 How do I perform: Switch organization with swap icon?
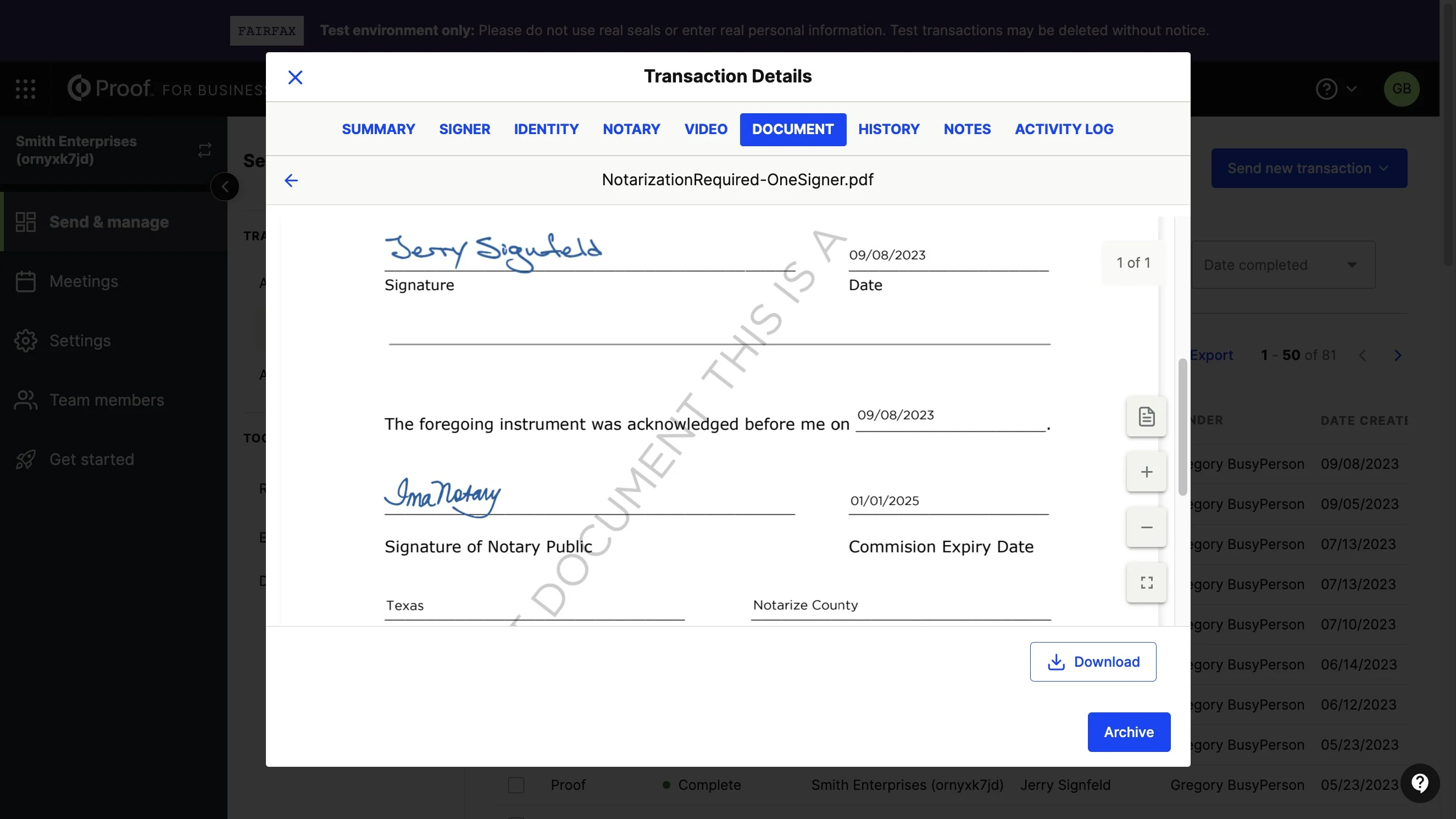pos(204,150)
